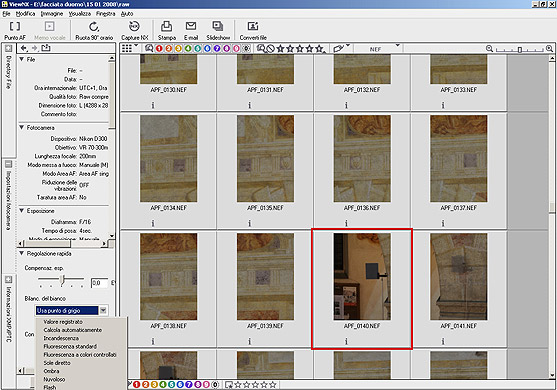557x390 pixels.
Task: Apply red label 1 in filter bar
Action: (159, 49)
